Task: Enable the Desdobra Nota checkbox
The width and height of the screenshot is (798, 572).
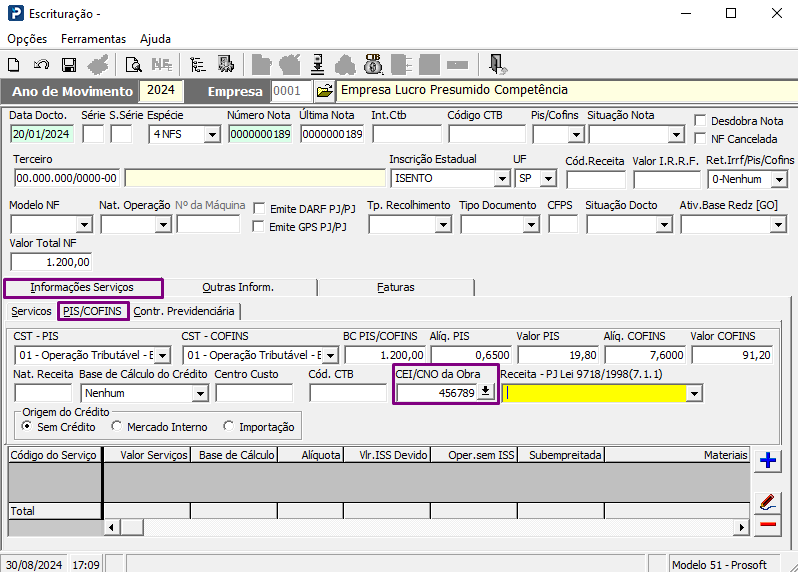Action: coord(700,121)
